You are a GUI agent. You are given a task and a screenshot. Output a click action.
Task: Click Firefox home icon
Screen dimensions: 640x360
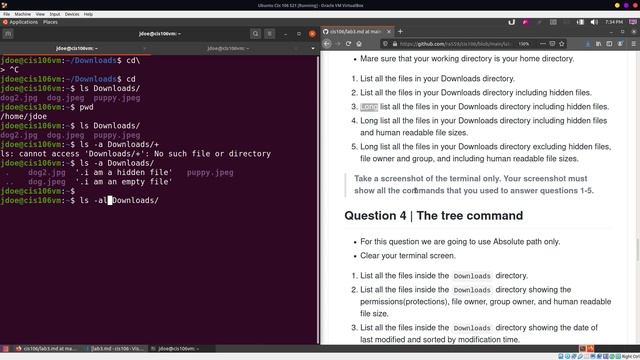(359, 44)
